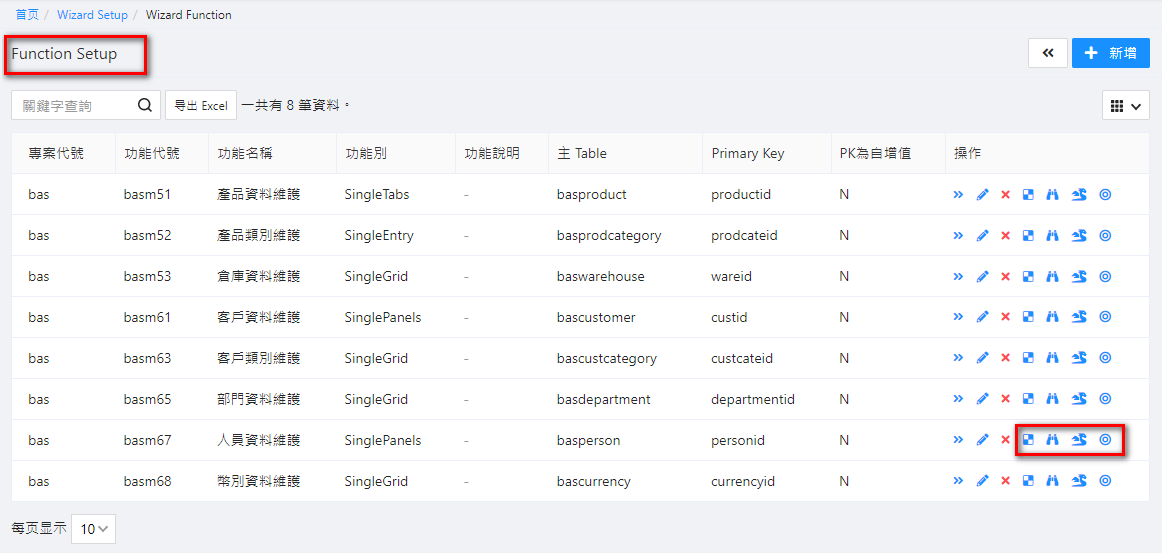Click the pencil edit icon for basm65
This screenshot has height=553, width=1162.
tap(982, 400)
